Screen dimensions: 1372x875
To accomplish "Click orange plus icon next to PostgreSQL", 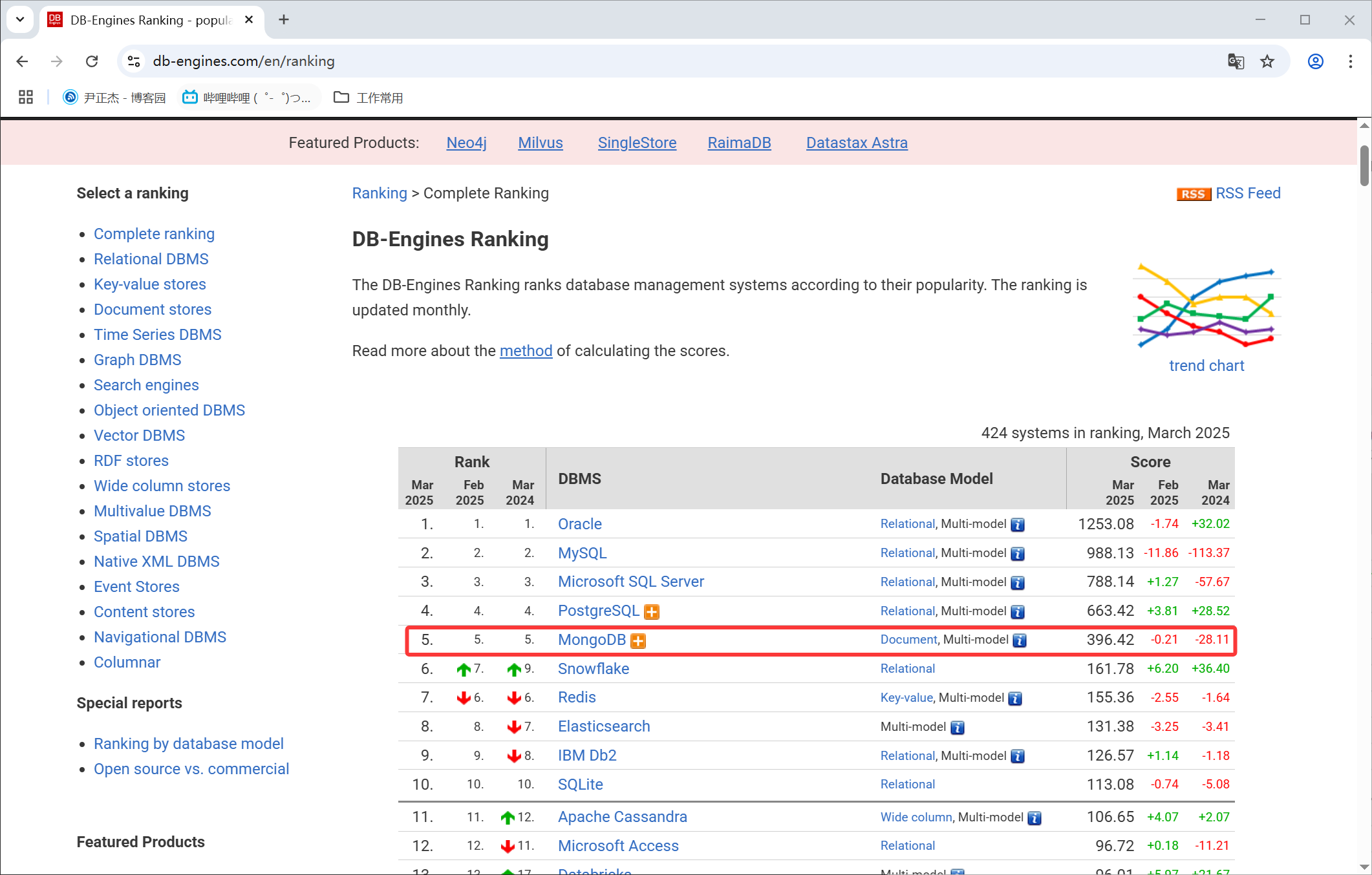I will coord(652,611).
